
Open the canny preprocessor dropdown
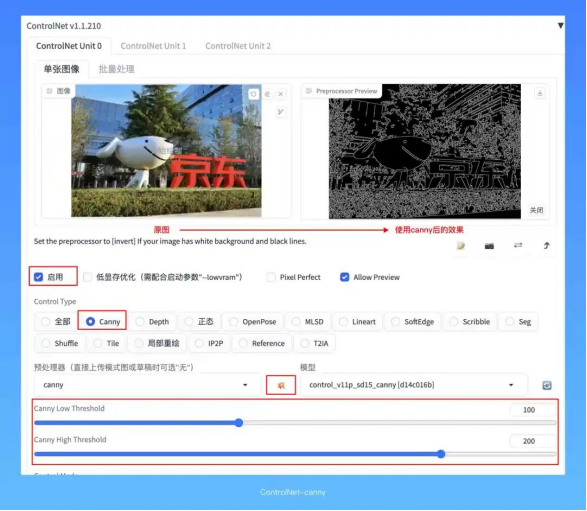pos(147,385)
